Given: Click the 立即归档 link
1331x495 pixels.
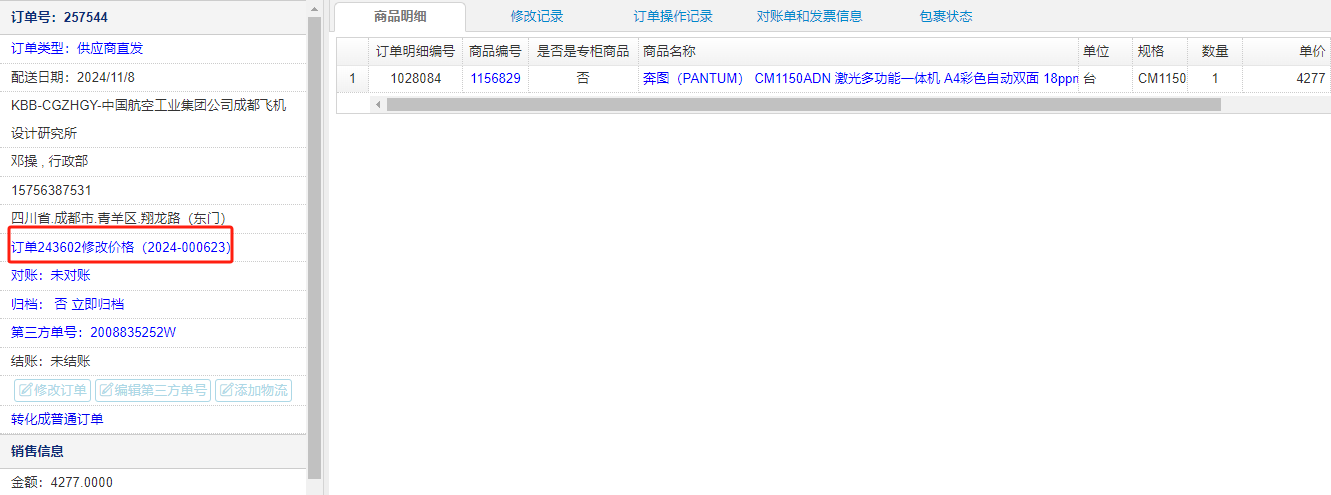Looking at the screenshot, I should click(x=97, y=304).
